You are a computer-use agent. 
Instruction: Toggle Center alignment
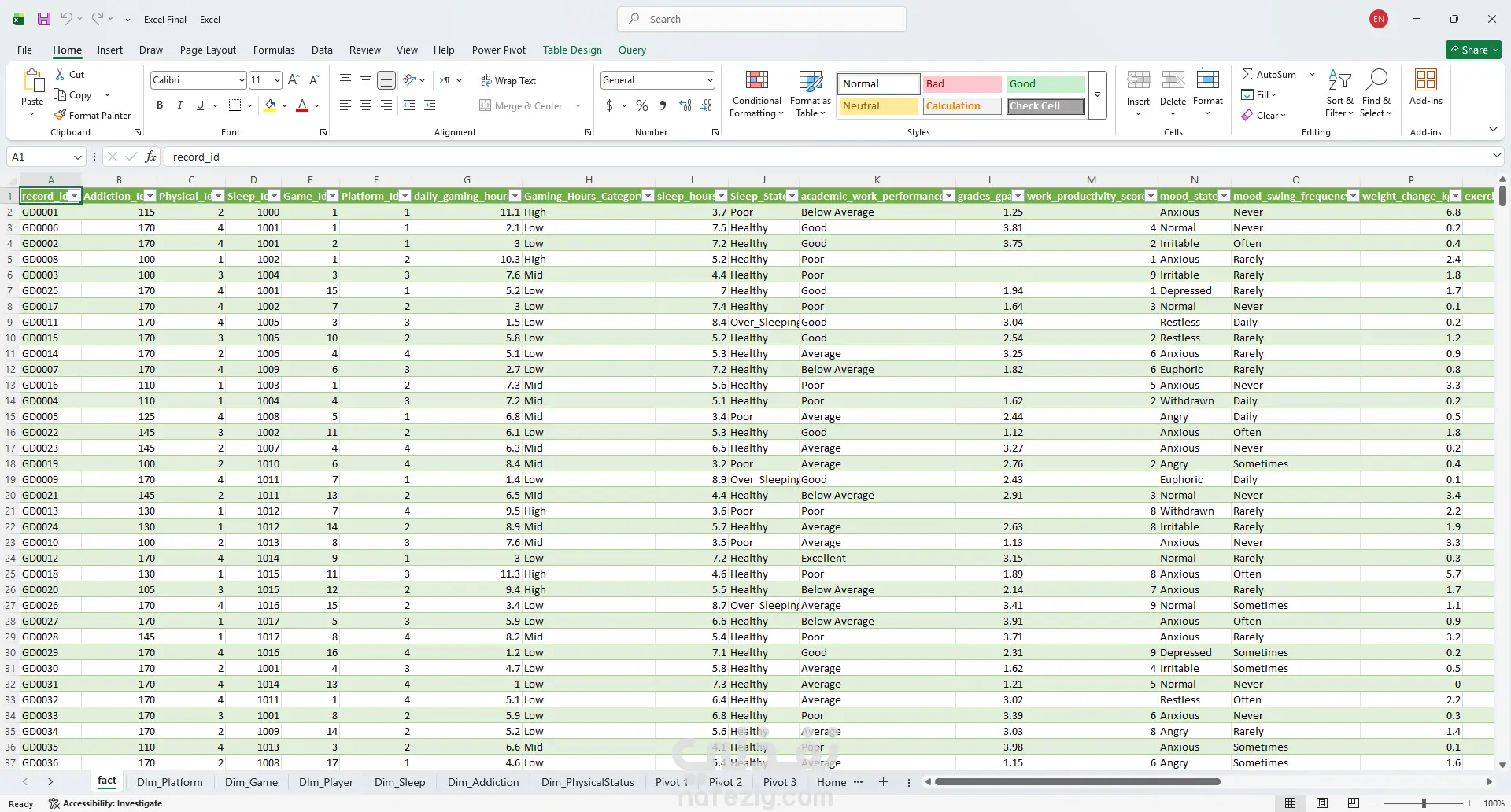click(366, 105)
